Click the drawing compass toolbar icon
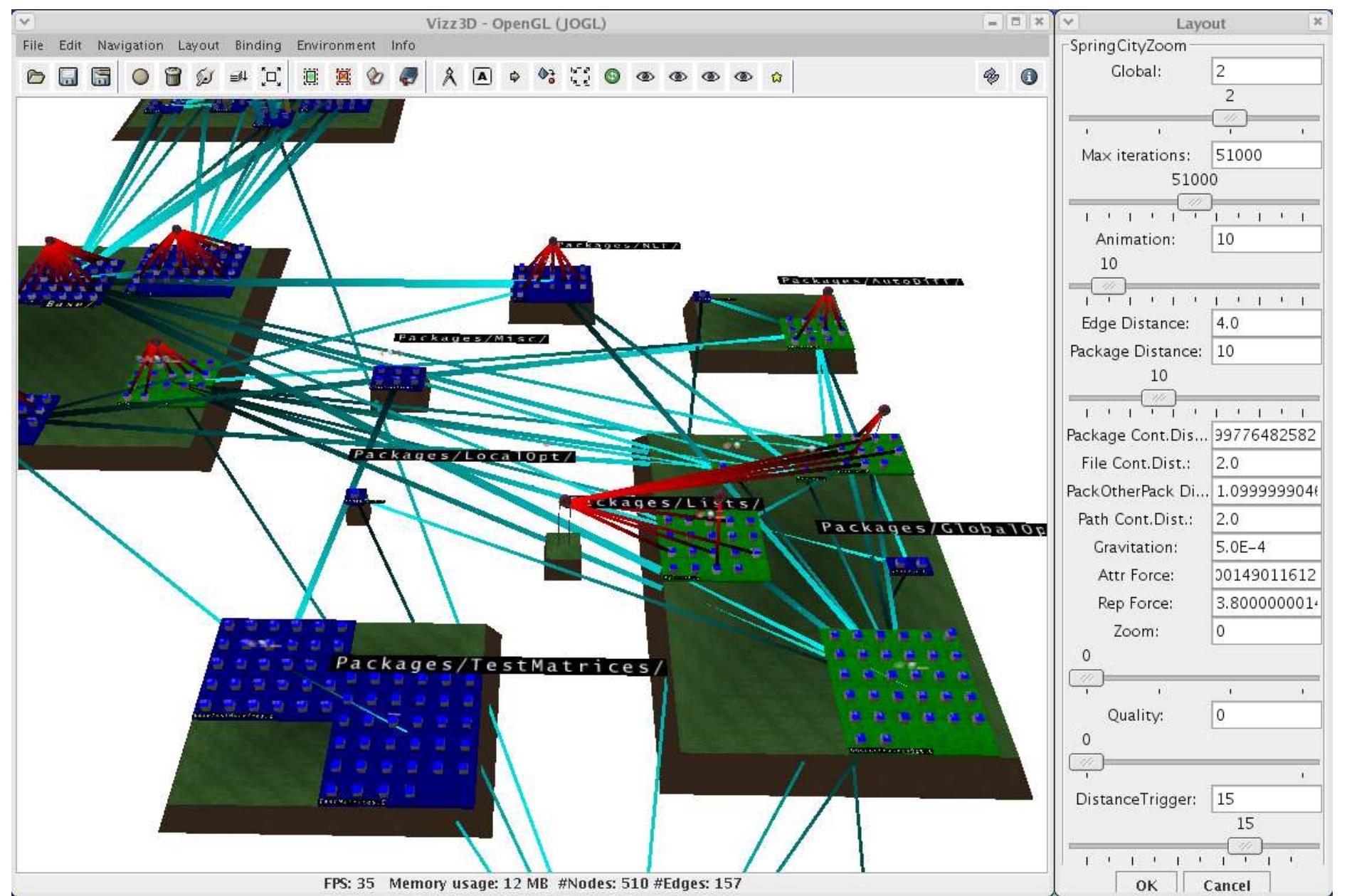Screen dimensions: 1347x896 click(449, 76)
